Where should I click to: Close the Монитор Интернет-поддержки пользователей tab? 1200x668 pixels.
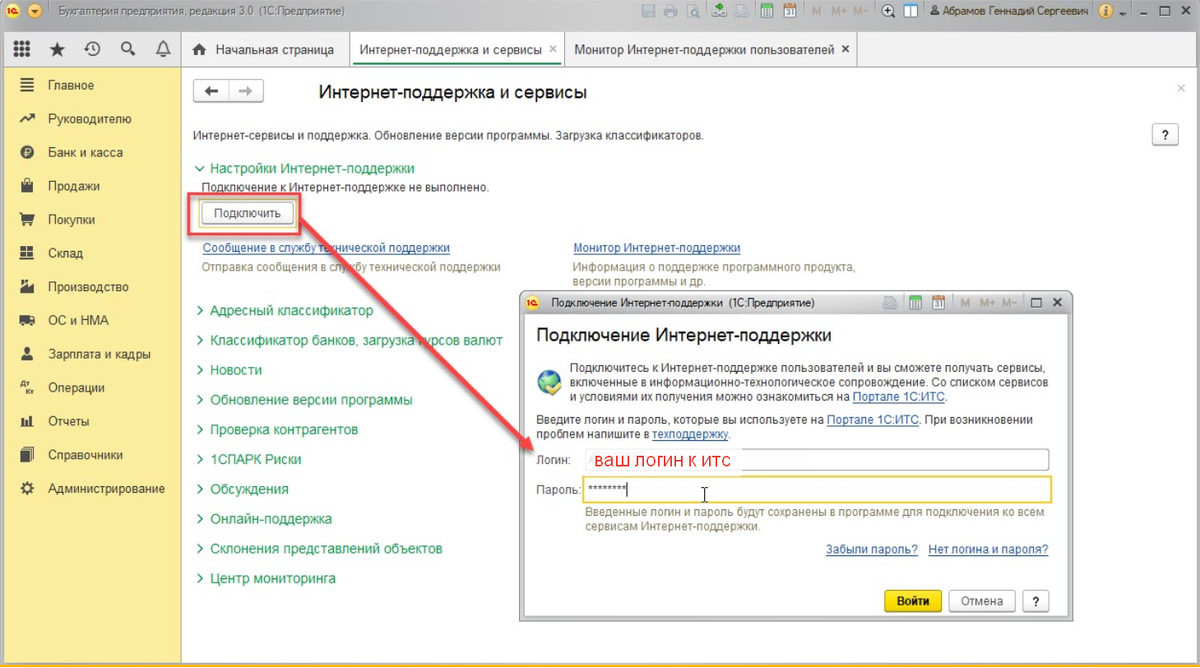845,49
